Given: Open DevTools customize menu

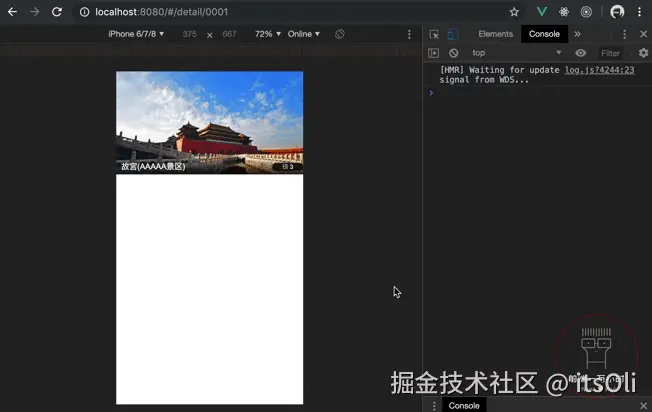Looking at the screenshot, I should [624, 34].
